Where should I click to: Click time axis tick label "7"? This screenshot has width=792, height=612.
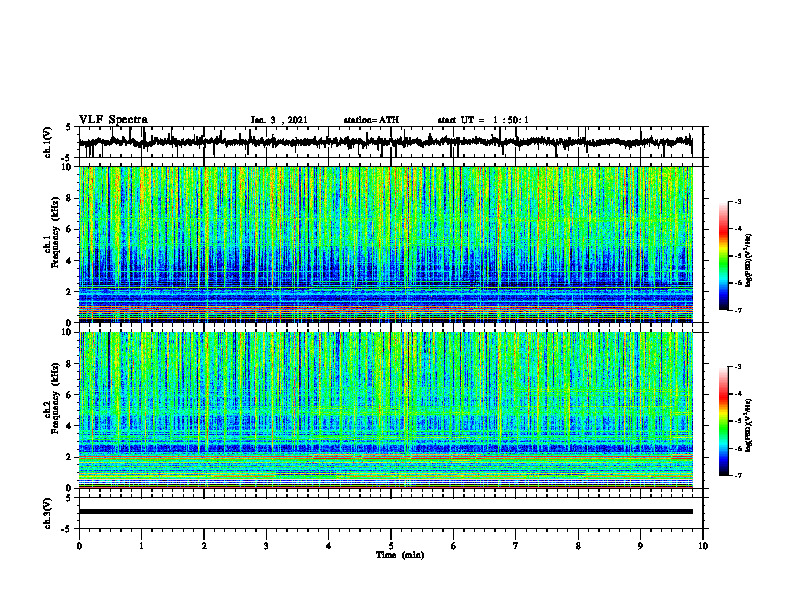pos(516,546)
